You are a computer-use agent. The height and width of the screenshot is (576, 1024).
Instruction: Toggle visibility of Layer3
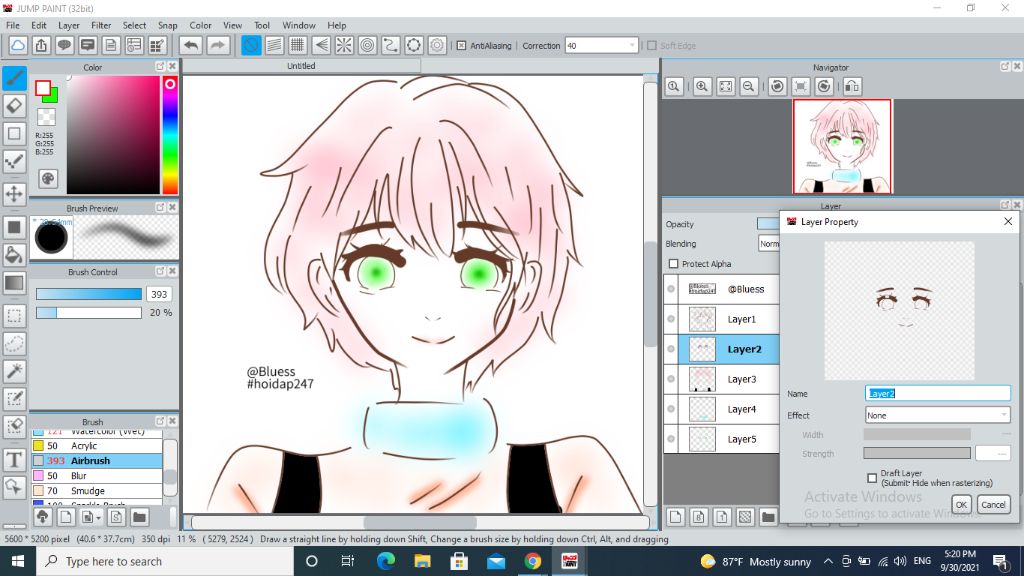671,379
